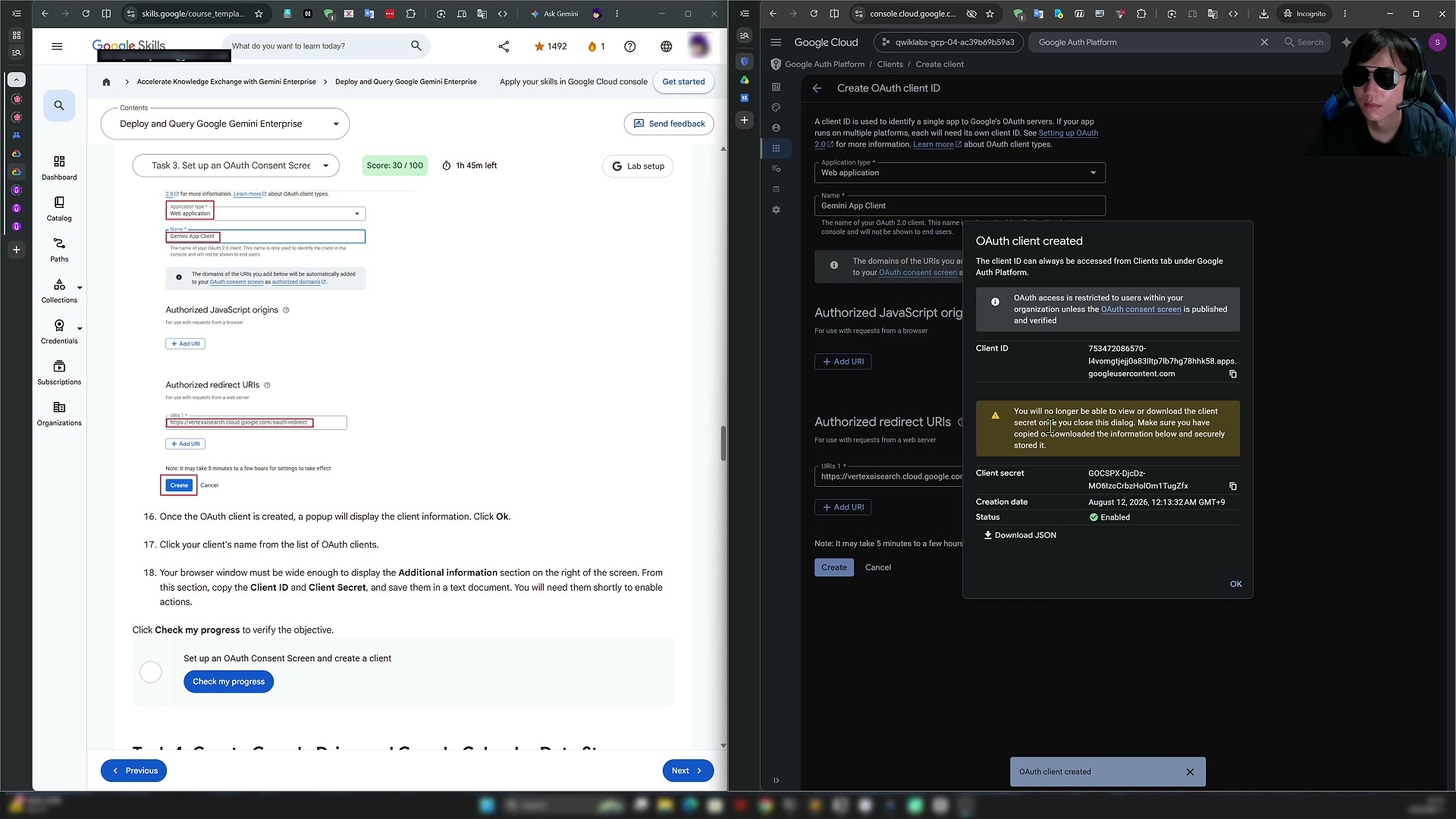The width and height of the screenshot is (1456, 819).
Task: Open the OAuth consent screen link in the dialog
Action: [1141, 309]
